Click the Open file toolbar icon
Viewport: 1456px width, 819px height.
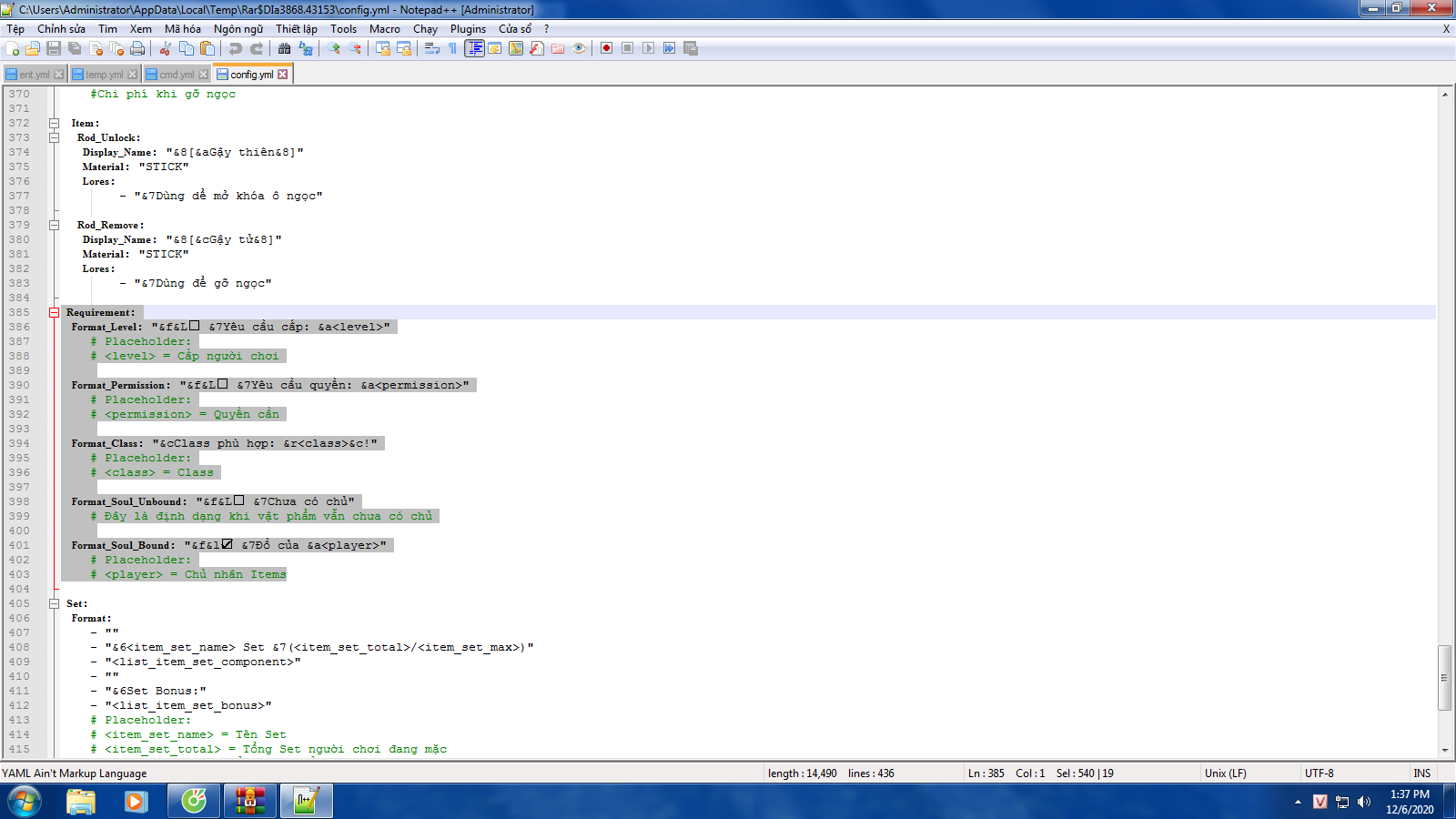click(33, 48)
